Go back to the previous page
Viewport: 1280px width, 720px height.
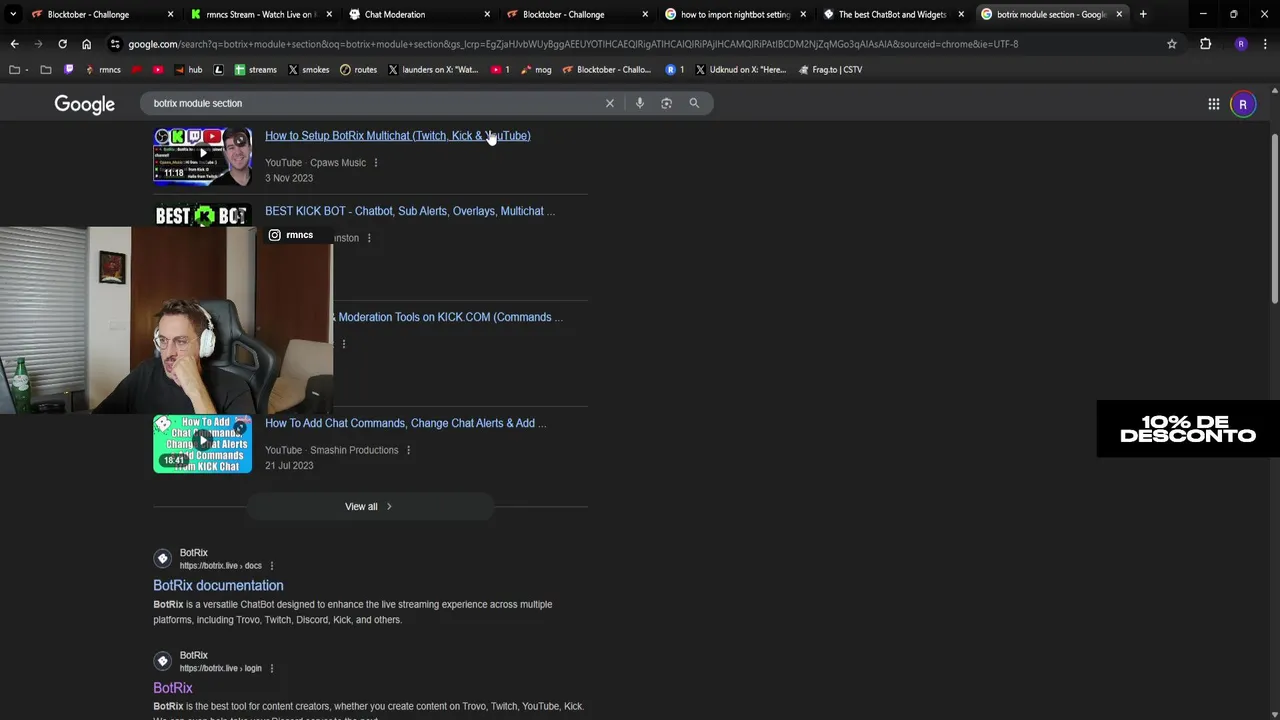coord(14,44)
